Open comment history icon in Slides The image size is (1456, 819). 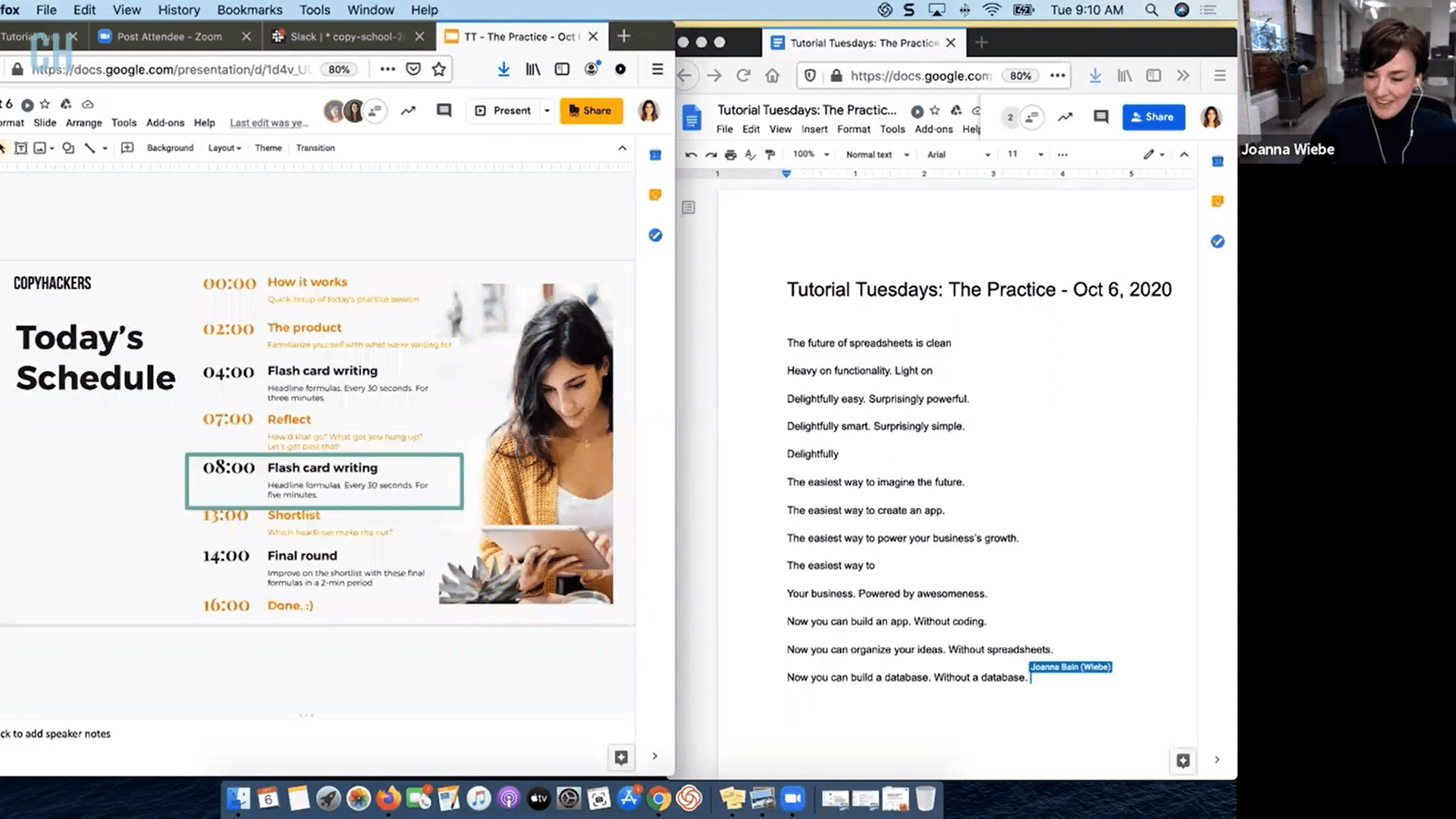coord(444,111)
